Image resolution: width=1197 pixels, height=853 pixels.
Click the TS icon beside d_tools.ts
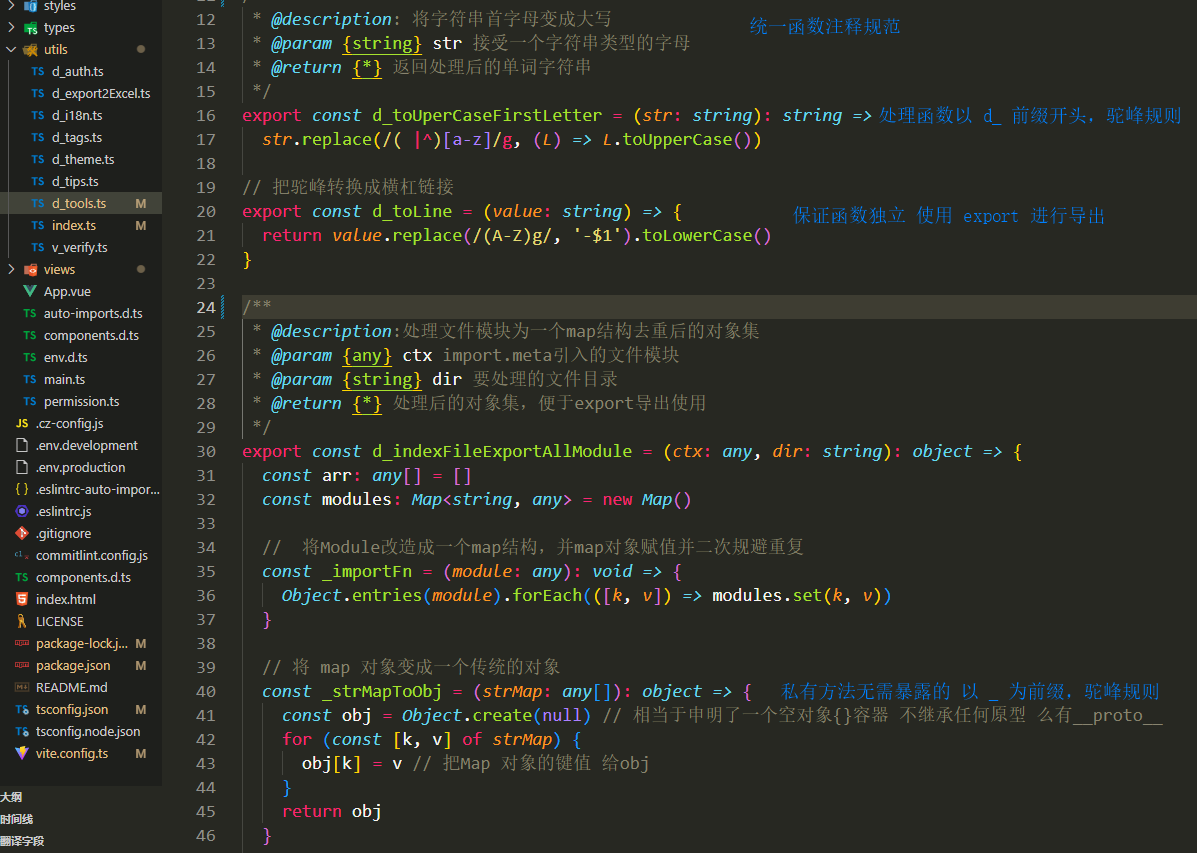(x=38, y=204)
